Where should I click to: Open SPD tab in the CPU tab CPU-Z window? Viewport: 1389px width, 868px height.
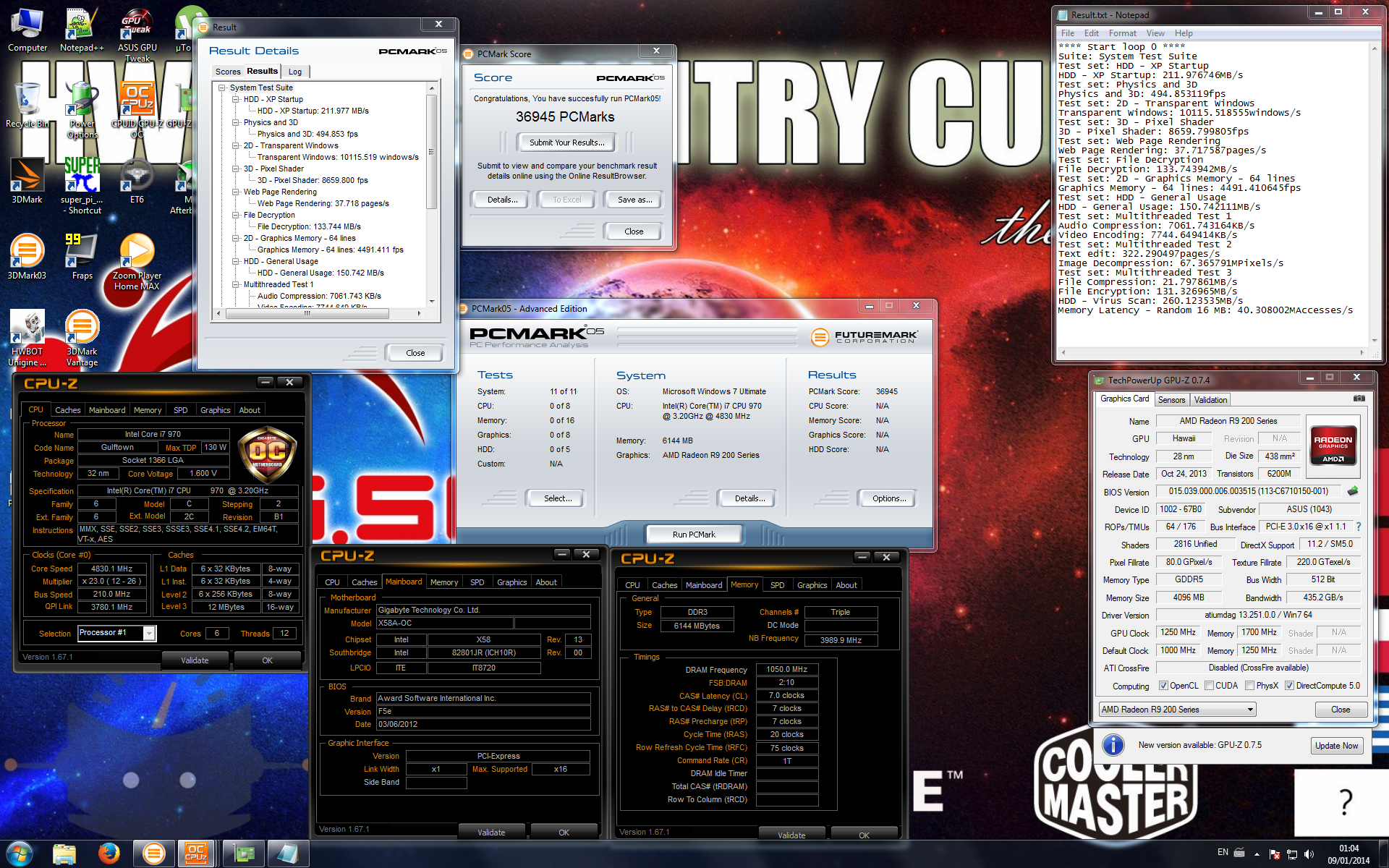(181, 410)
